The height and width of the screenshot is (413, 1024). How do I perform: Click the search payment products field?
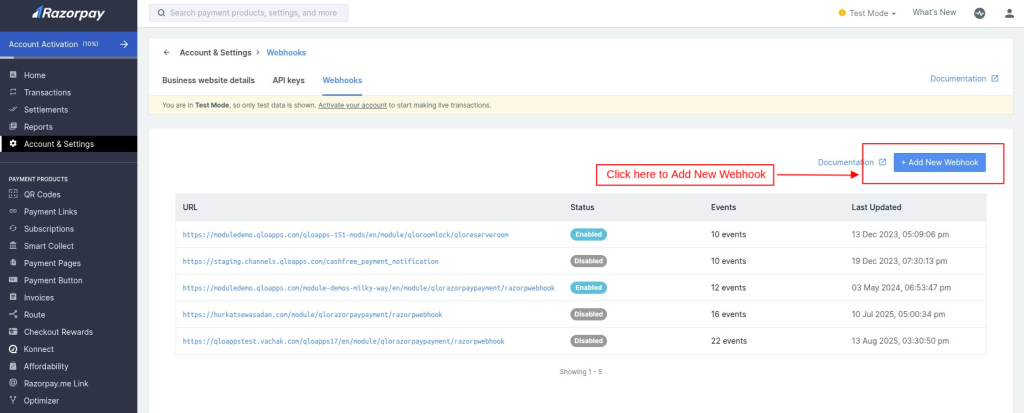(248, 13)
